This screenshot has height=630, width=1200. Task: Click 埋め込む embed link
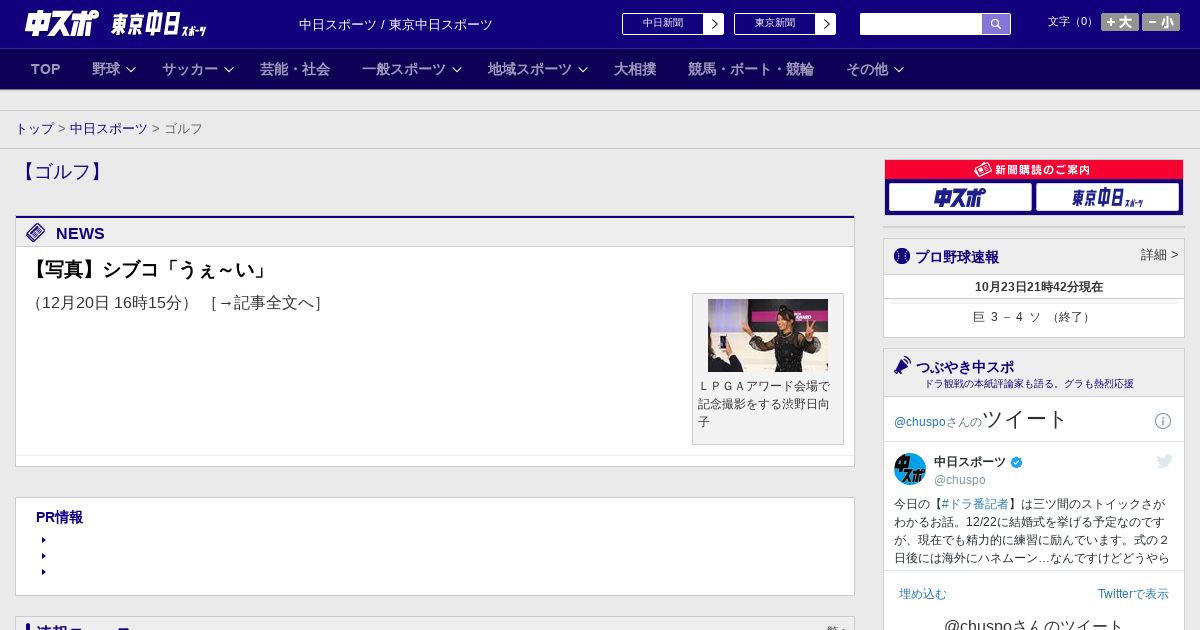tap(922, 594)
